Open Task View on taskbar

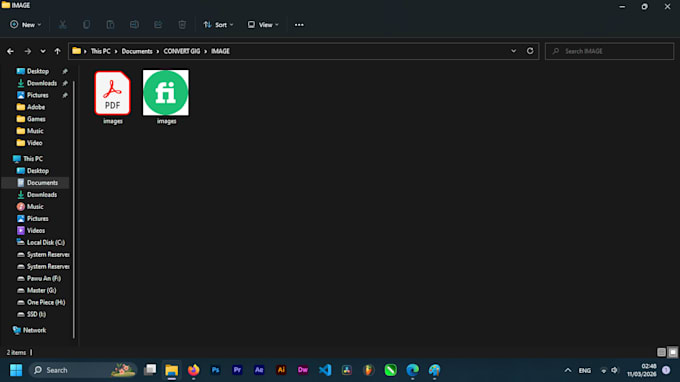pyautogui.click(x=150, y=370)
